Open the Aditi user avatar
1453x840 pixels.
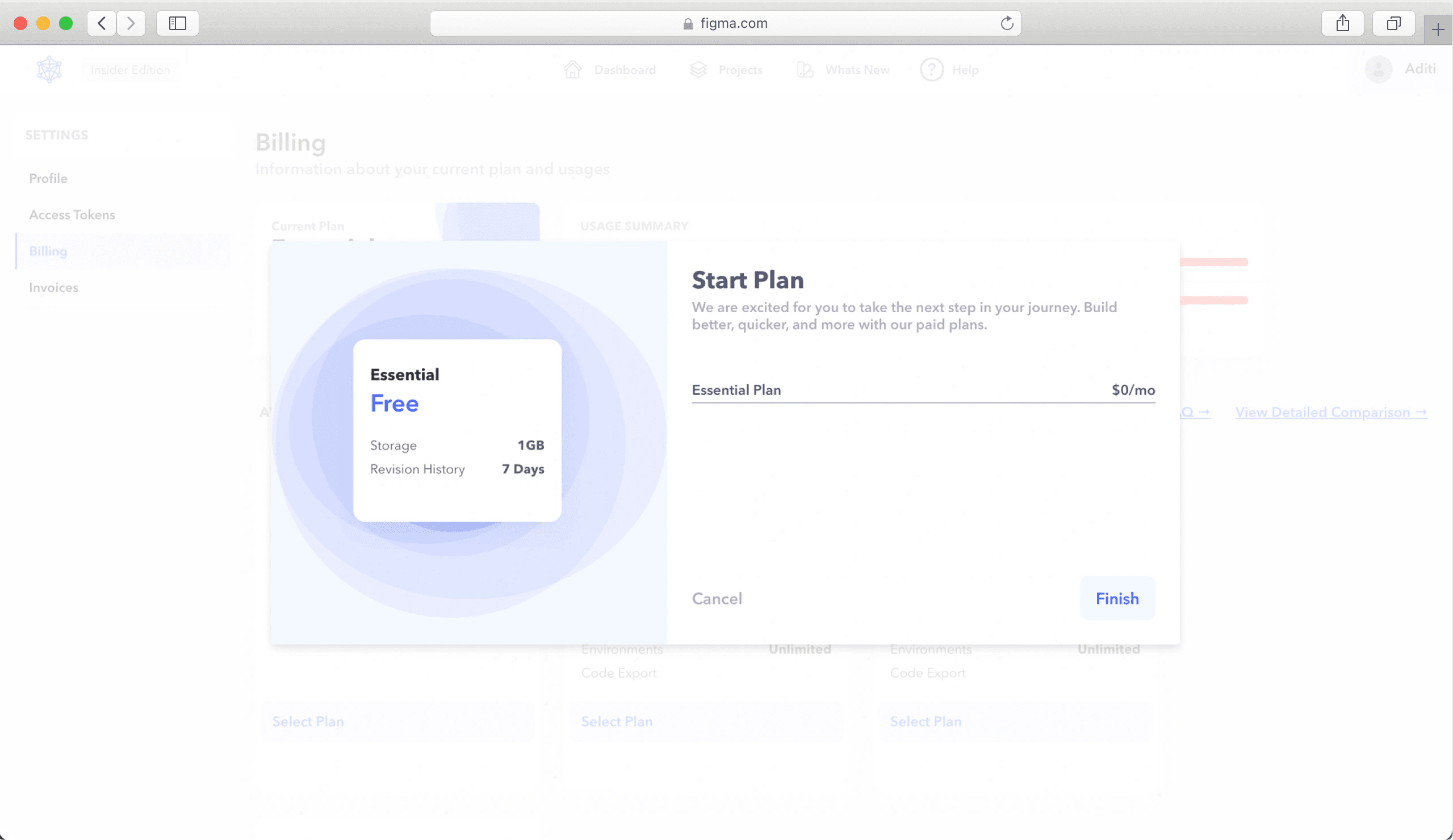(1379, 70)
